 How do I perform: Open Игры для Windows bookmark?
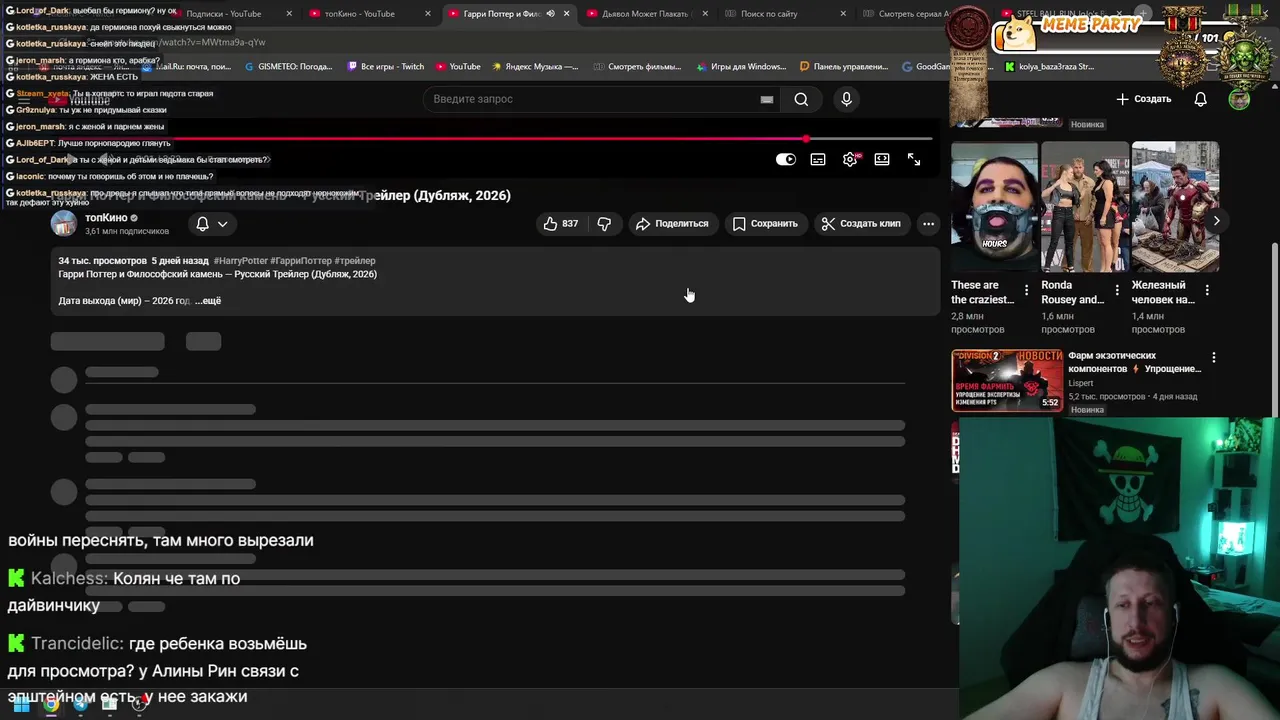pos(741,67)
